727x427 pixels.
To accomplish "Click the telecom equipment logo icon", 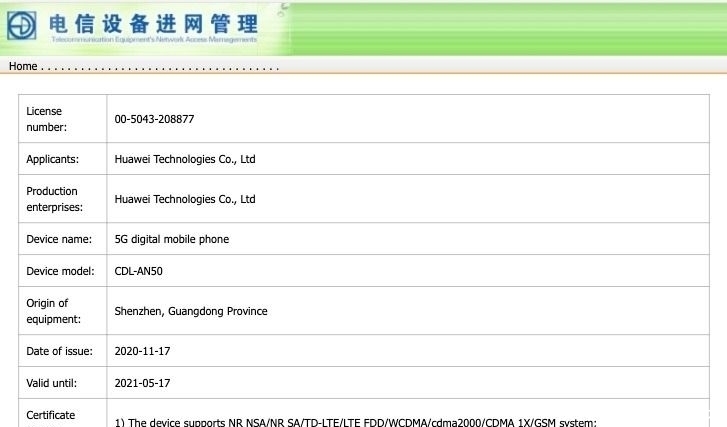I will pos(21,25).
